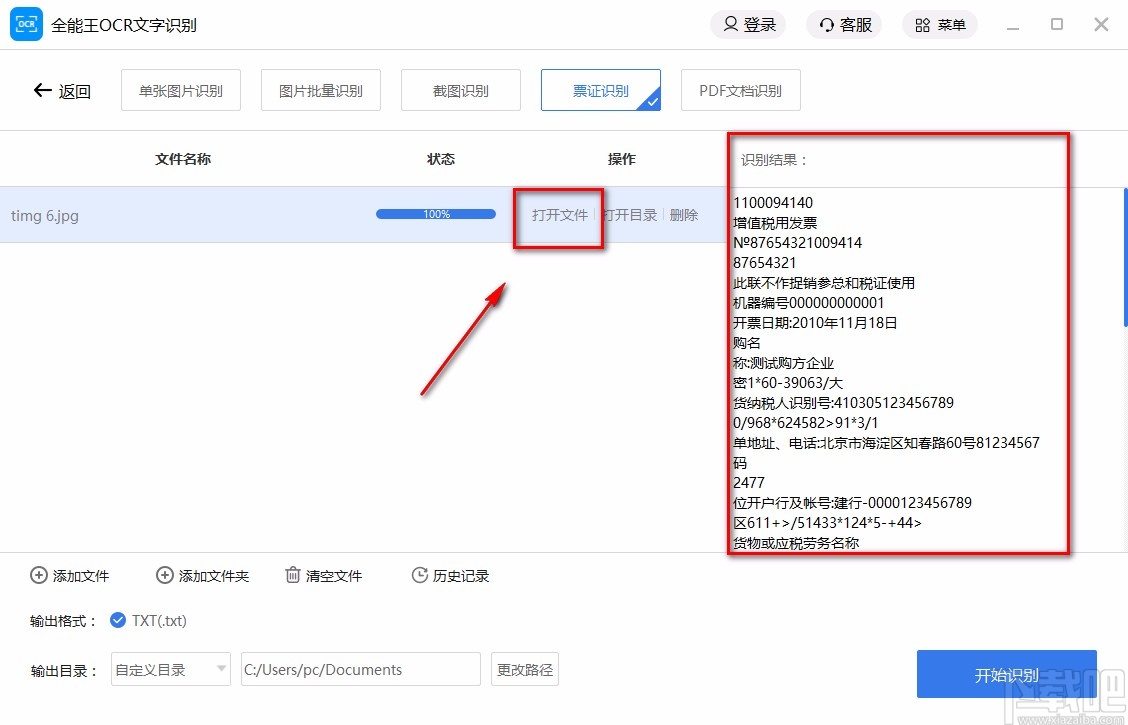Open the 历史记录 clock history icon
Image resolution: width=1128 pixels, height=725 pixels.
(419, 575)
